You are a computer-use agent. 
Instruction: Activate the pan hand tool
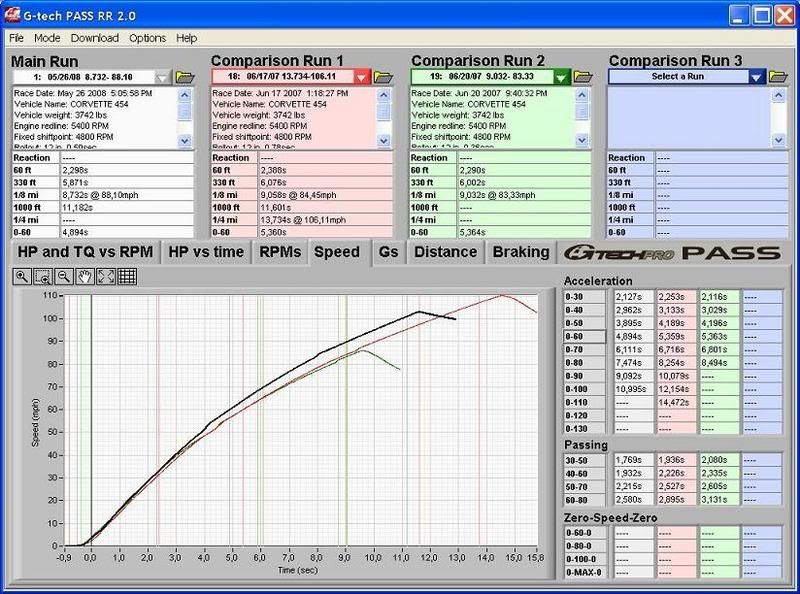pyautogui.click(x=86, y=277)
